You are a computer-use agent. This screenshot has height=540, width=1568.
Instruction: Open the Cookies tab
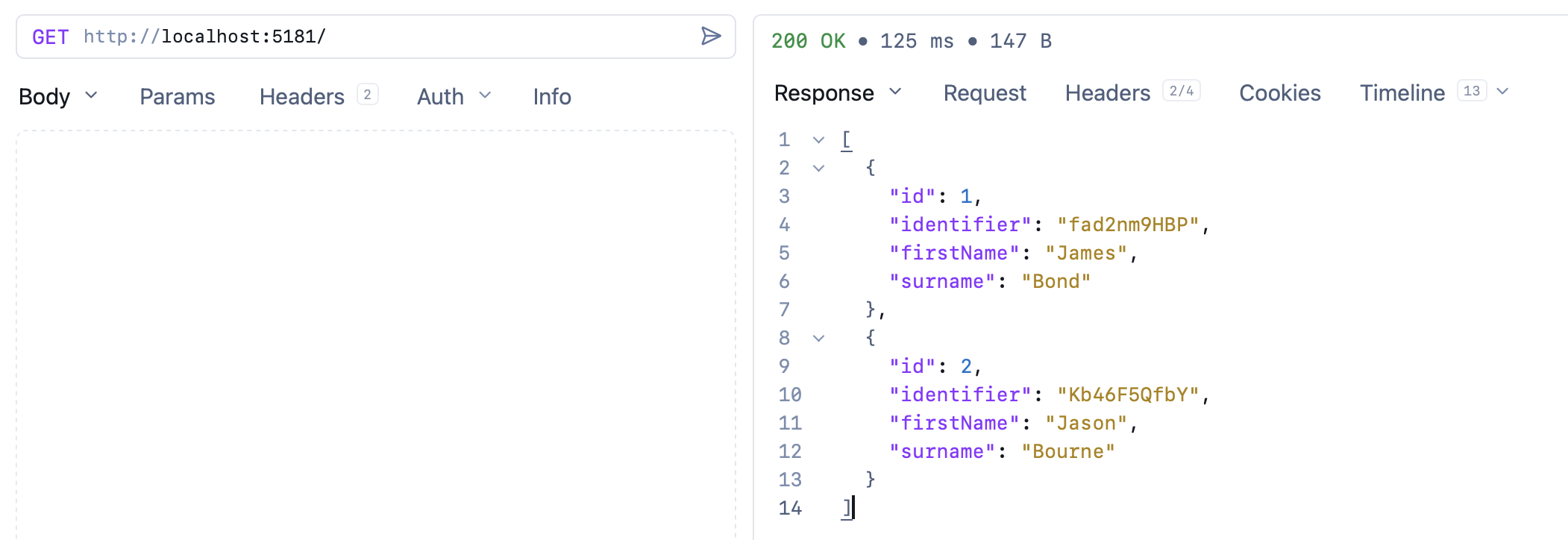tap(1279, 92)
